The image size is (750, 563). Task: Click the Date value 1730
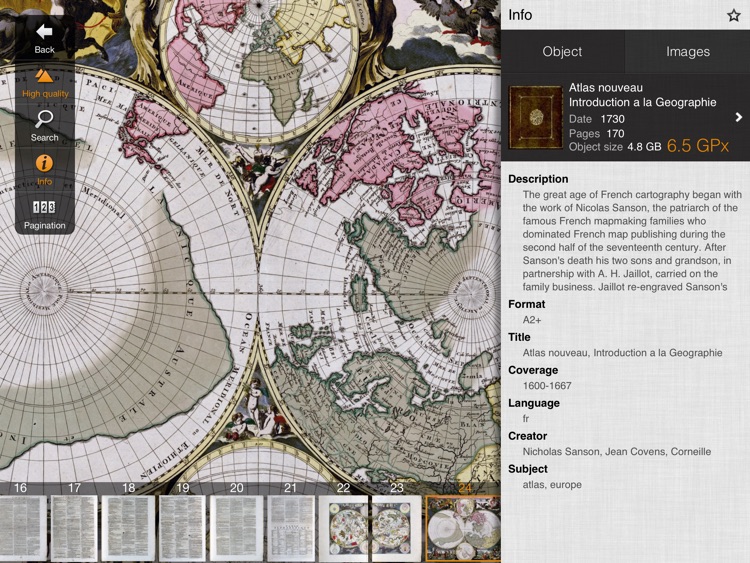[x=613, y=119]
